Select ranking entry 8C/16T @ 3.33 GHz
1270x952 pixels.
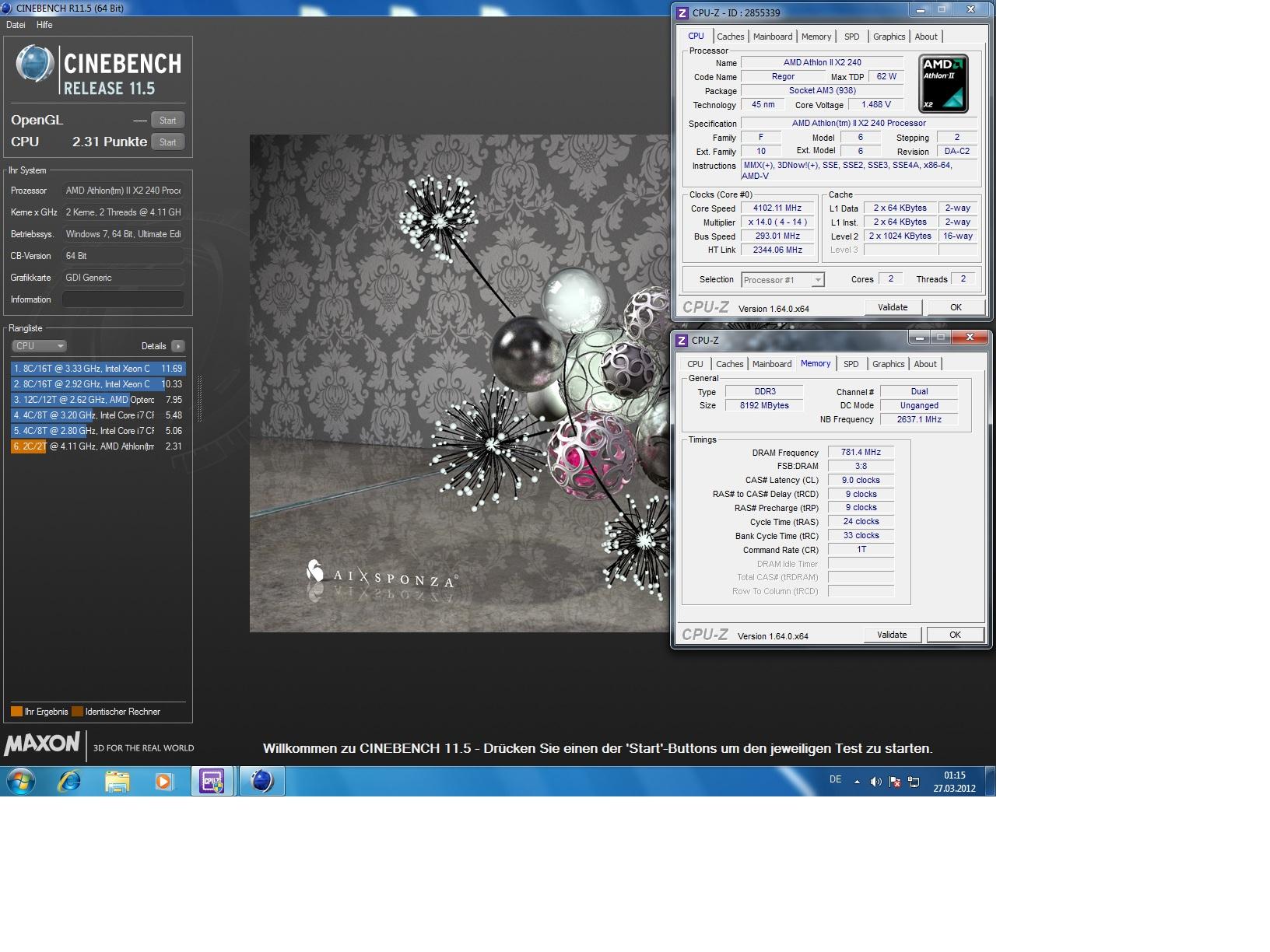[98, 369]
